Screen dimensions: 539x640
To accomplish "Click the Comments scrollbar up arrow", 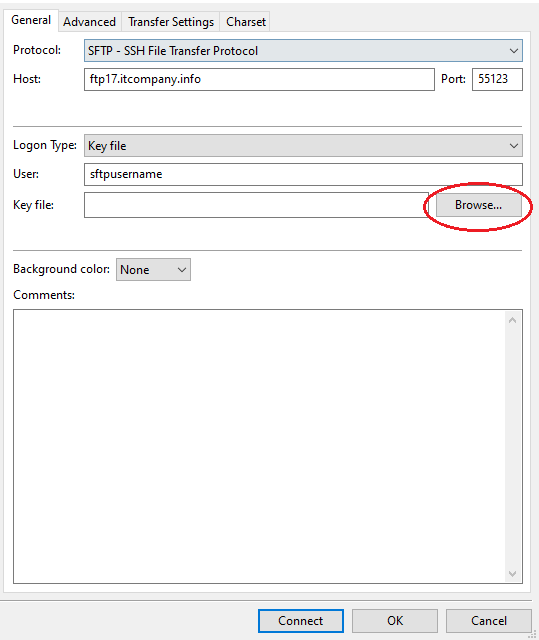I will point(512,320).
